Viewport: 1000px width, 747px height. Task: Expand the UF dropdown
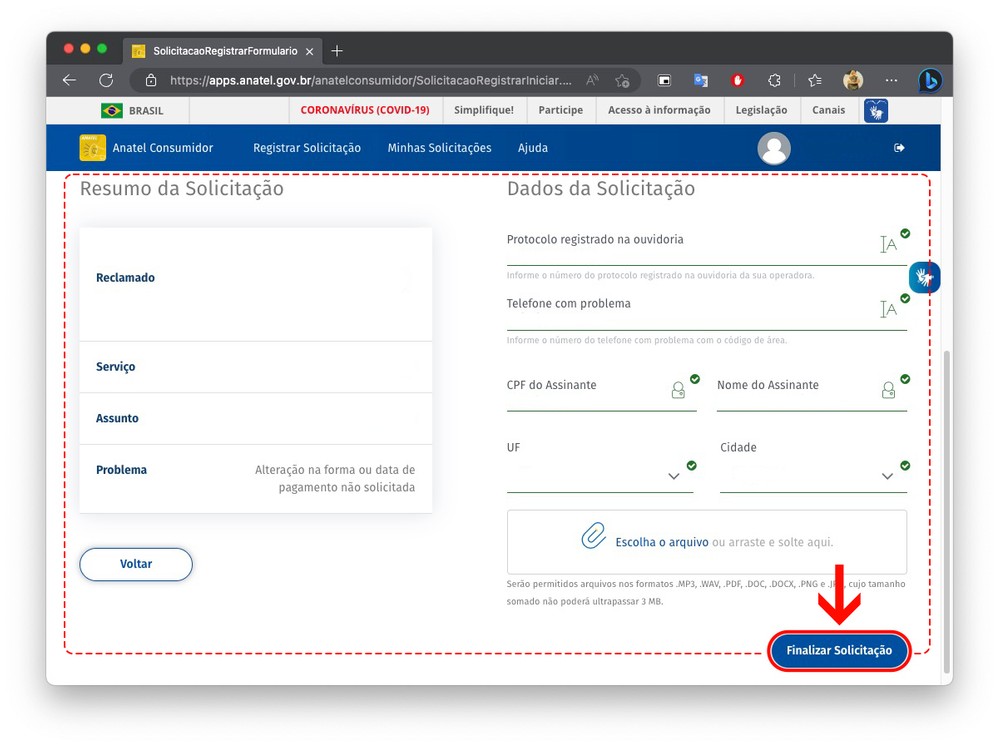673,476
